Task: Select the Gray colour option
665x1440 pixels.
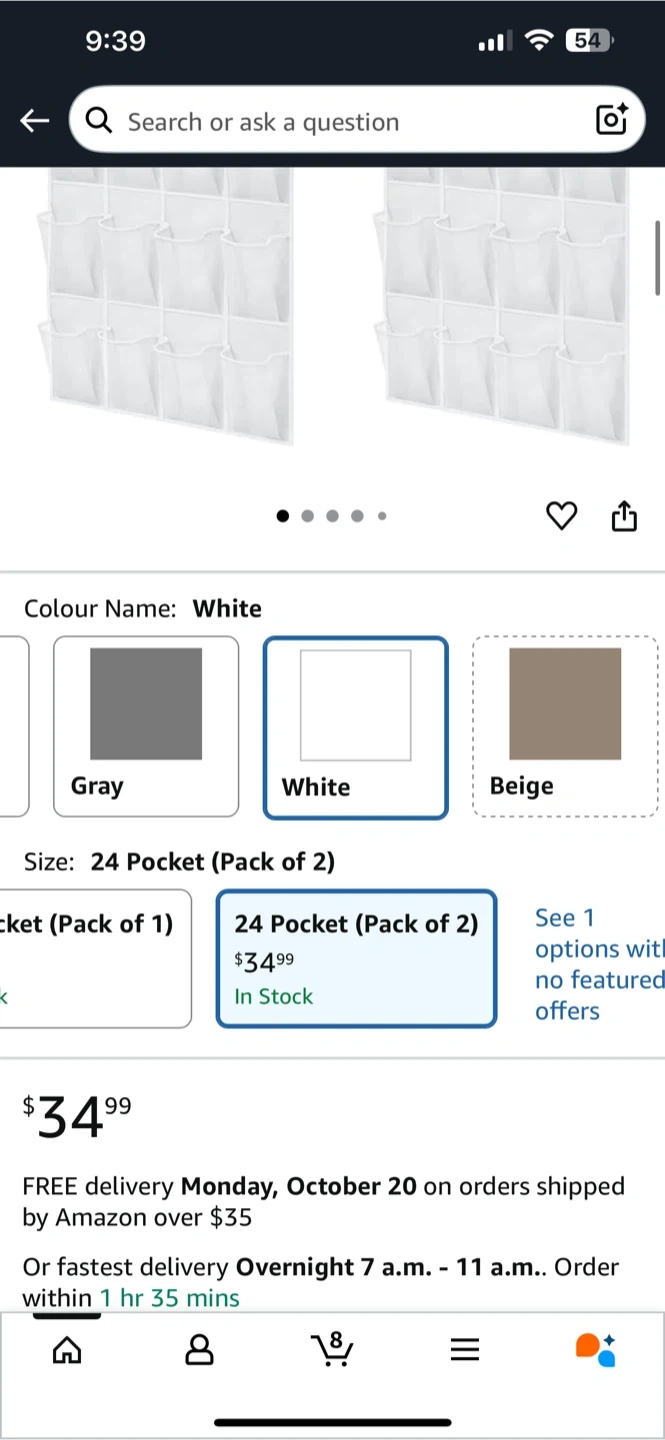Action: [x=146, y=726]
